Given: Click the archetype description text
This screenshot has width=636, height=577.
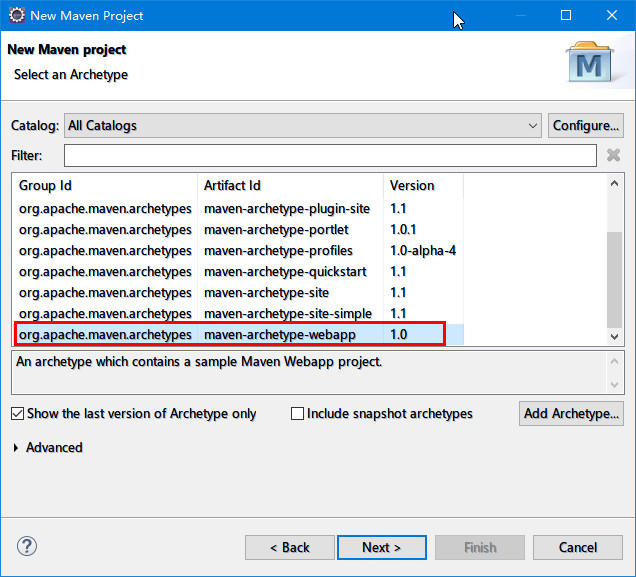Looking at the screenshot, I should [x=199, y=362].
